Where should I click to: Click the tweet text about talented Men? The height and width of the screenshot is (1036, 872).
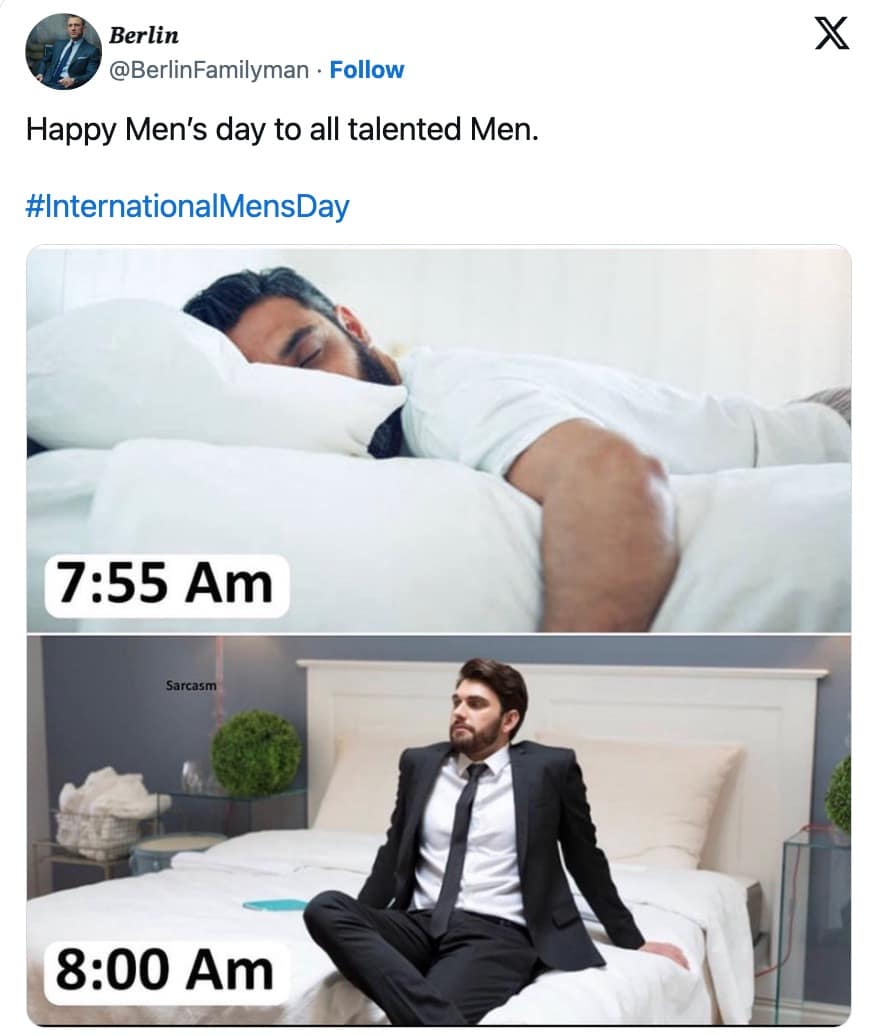[x=282, y=129]
